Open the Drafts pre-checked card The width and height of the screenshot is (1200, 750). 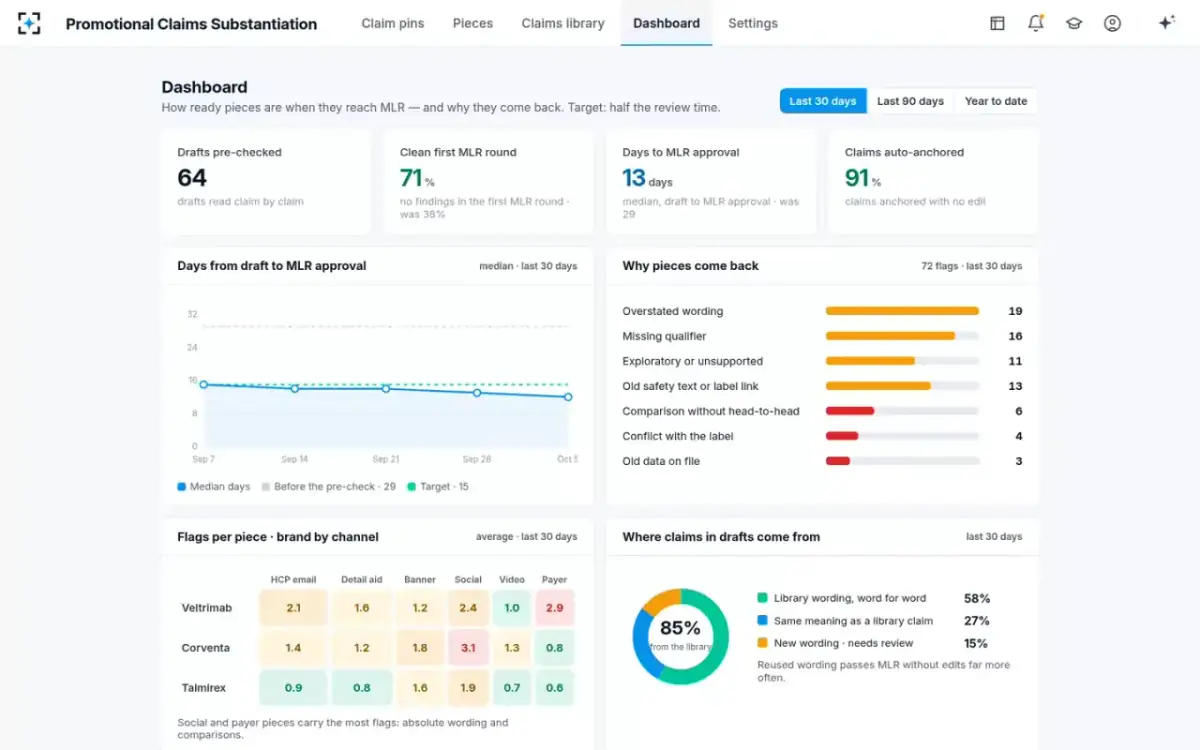(266, 182)
